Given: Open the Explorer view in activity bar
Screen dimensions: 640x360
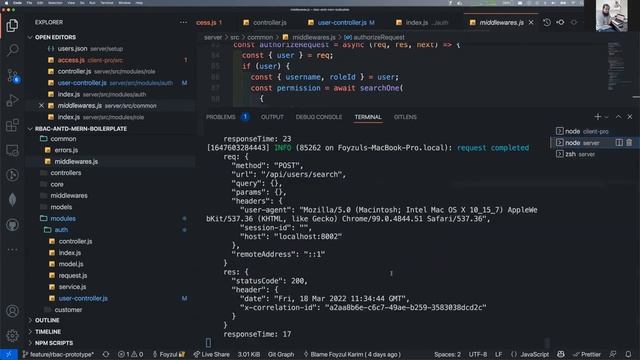Looking at the screenshot, I should (12, 25).
